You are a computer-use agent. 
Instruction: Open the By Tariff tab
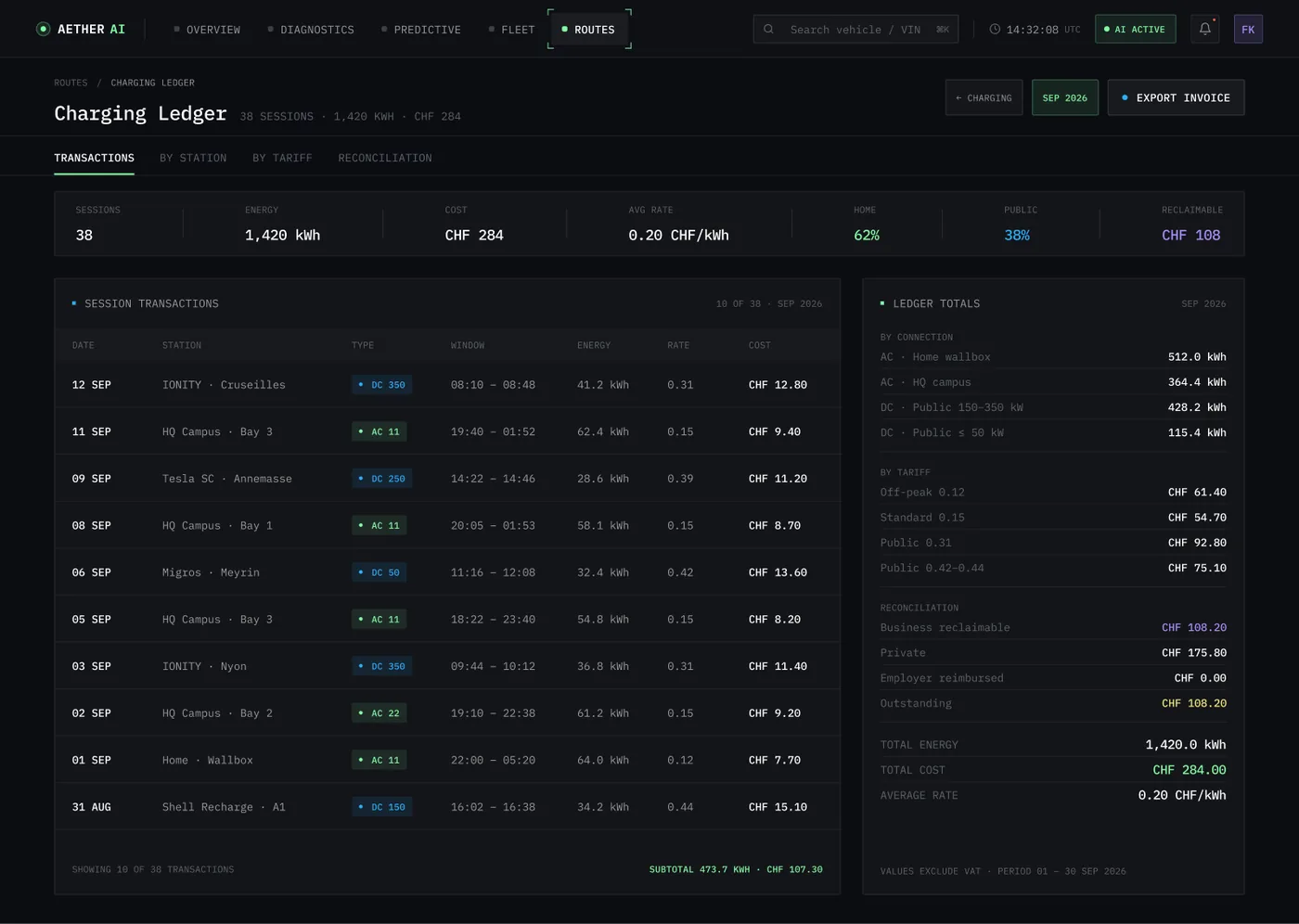pos(282,159)
